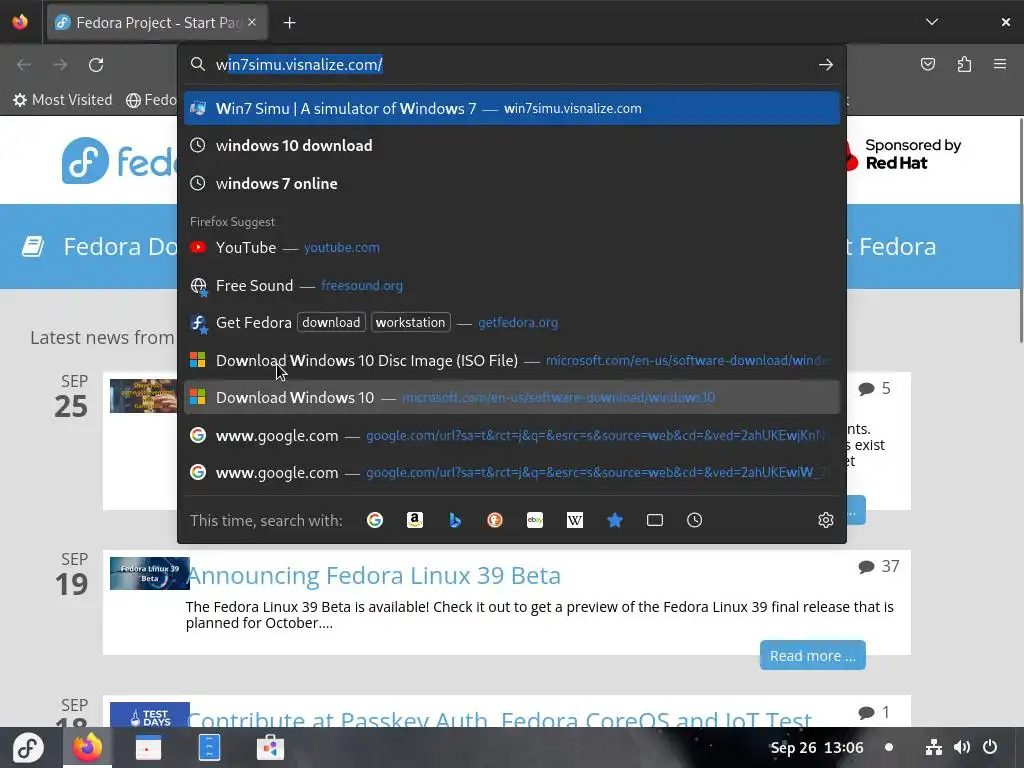1024x768 pixels.
Task: Open the network status tray icon
Action: click(x=934, y=747)
